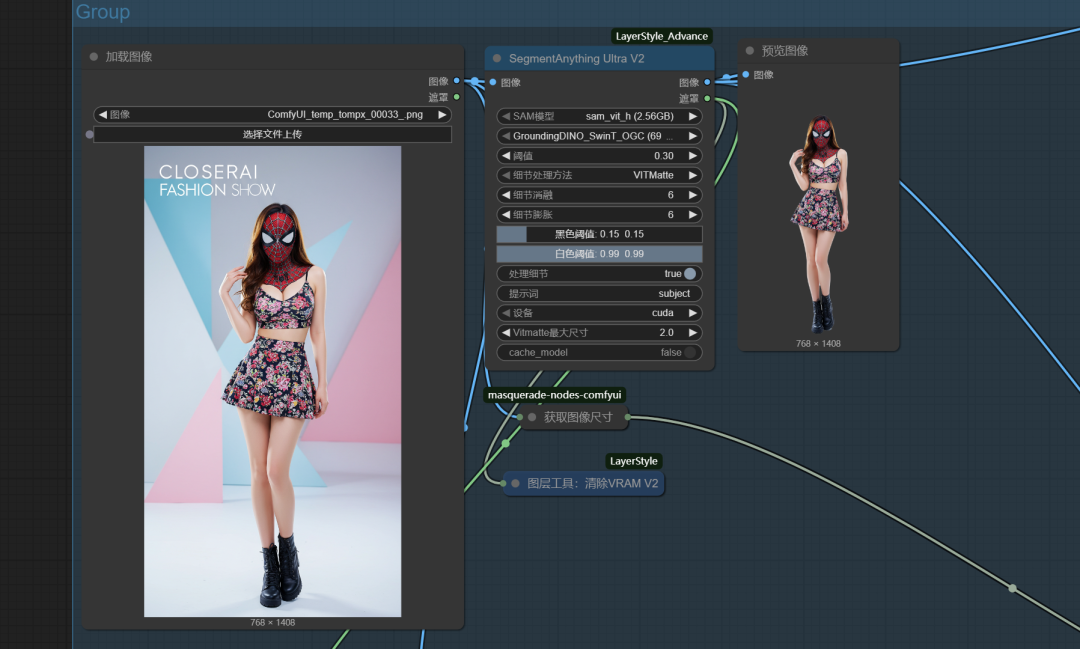Select next 设备 option with right arrow

pyautogui.click(x=693, y=313)
